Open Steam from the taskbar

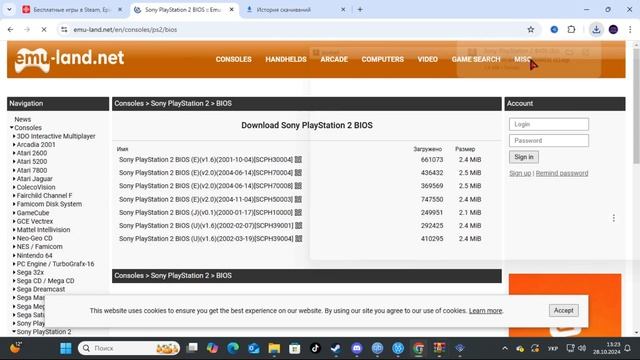tap(336, 348)
